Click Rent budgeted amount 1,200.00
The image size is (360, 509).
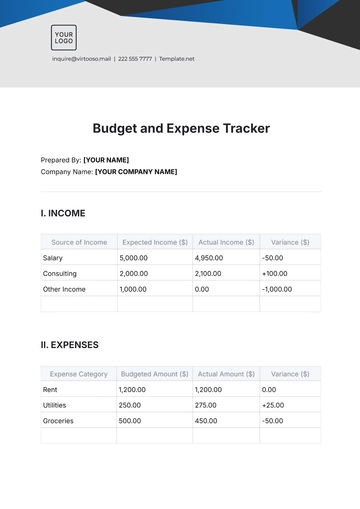[132, 390]
